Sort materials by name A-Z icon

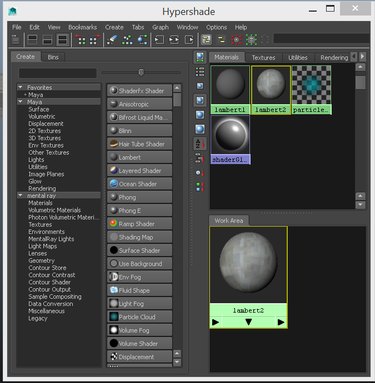click(200, 143)
